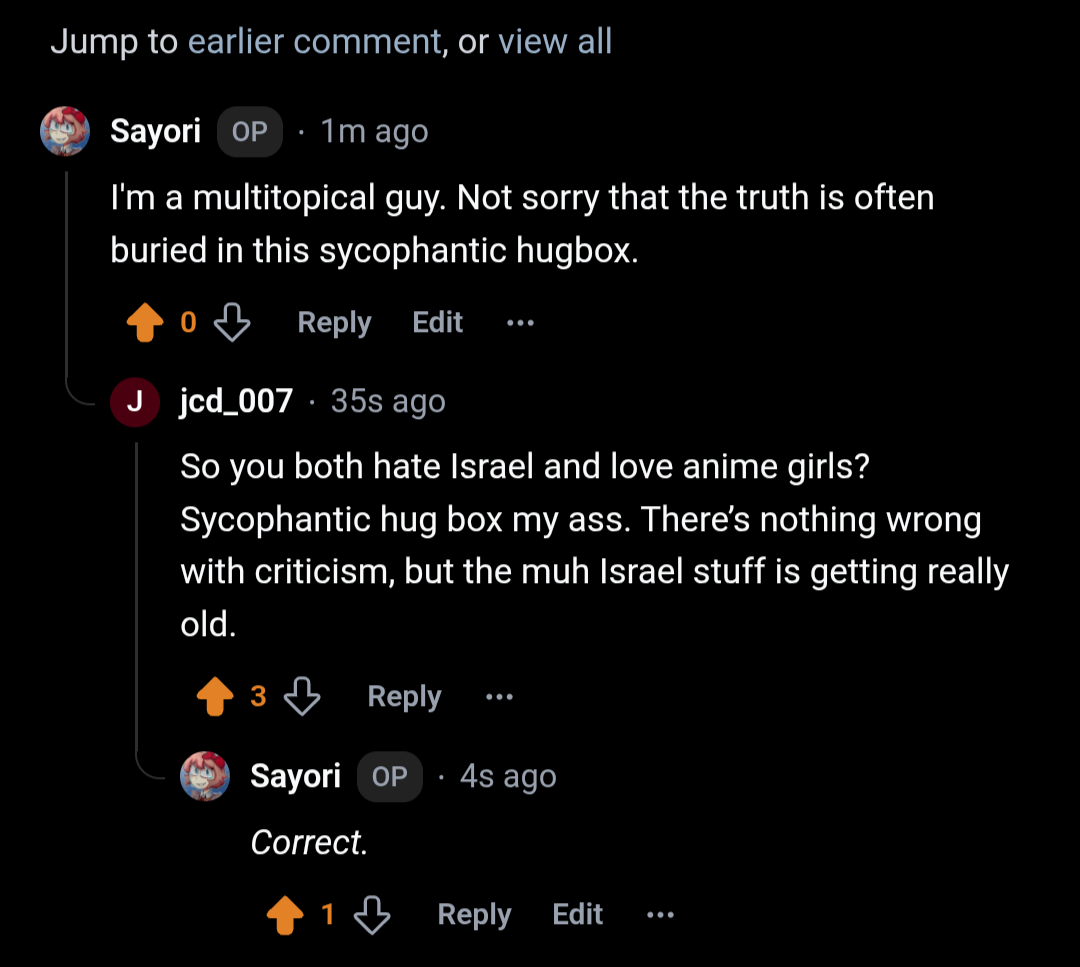Open Sayori's avatar on 'Correct.' reply
1080x967 pixels.
point(205,777)
